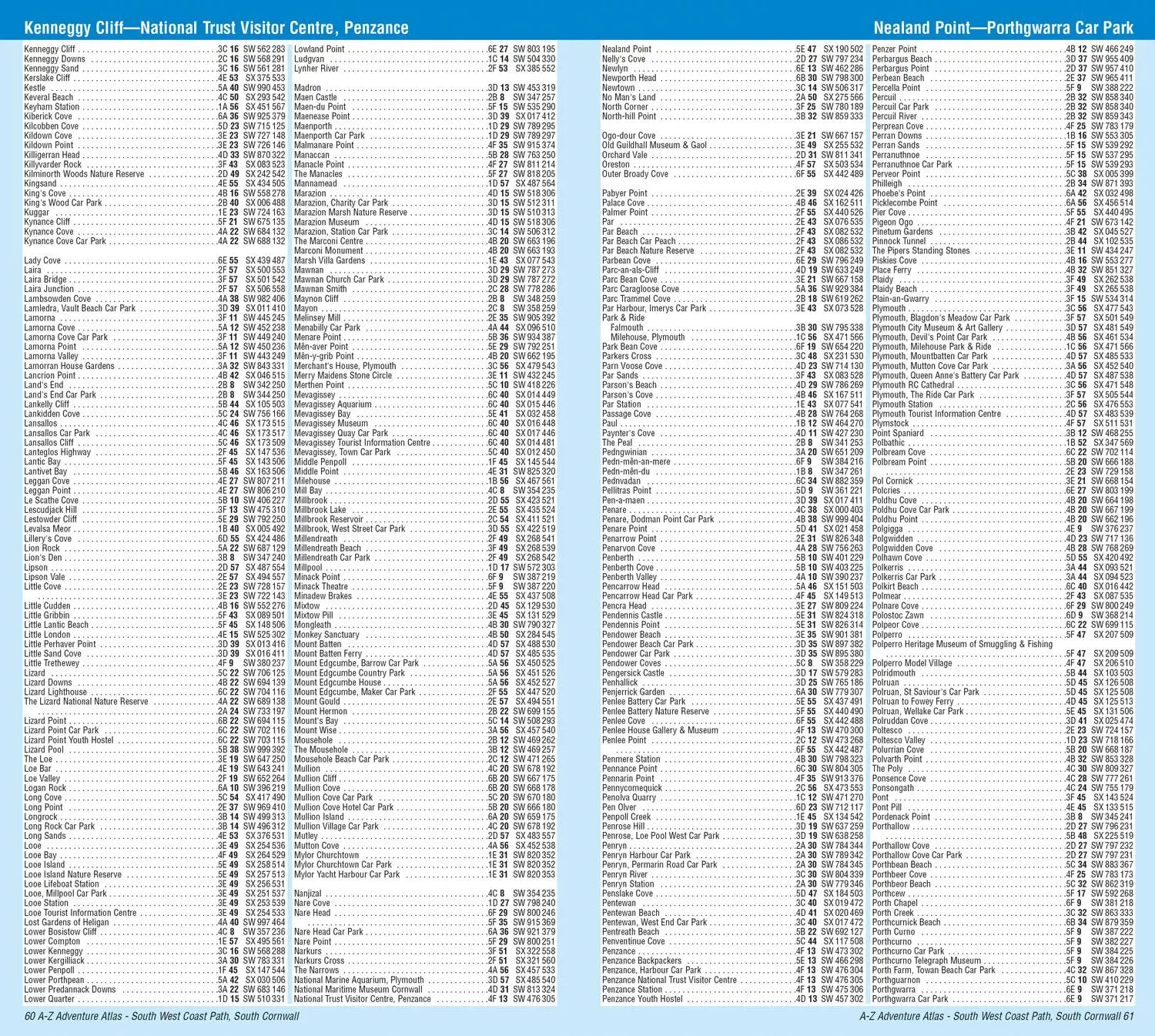Select the 'Lowland Point' entry
The height and width of the screenshot is (1036, 1155).
[x=424, y=49]
